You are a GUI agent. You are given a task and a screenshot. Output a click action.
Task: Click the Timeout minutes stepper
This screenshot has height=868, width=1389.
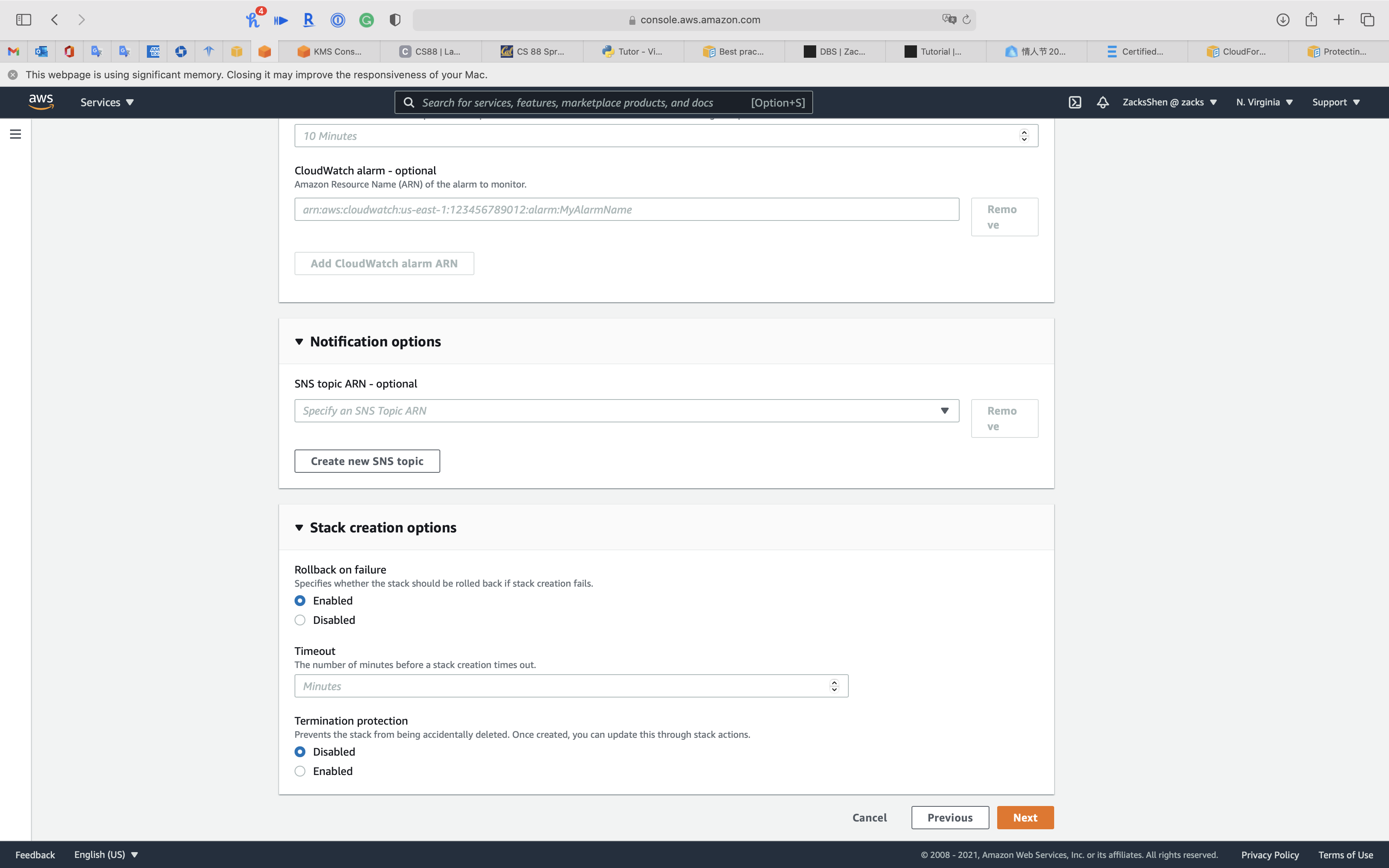point(834,686)
